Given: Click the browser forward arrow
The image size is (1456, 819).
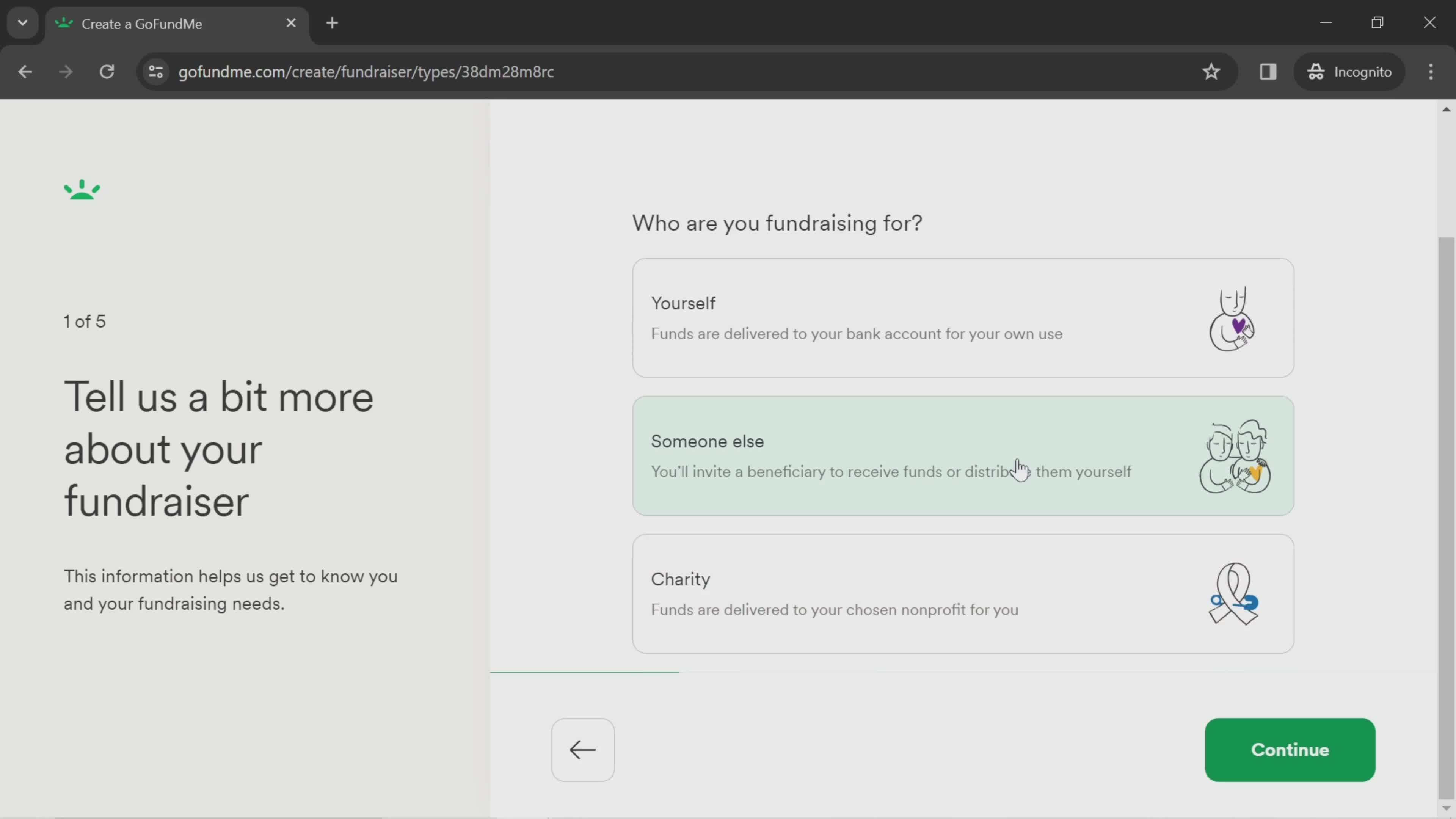Looking at the screenshot, I should (66, 72).
